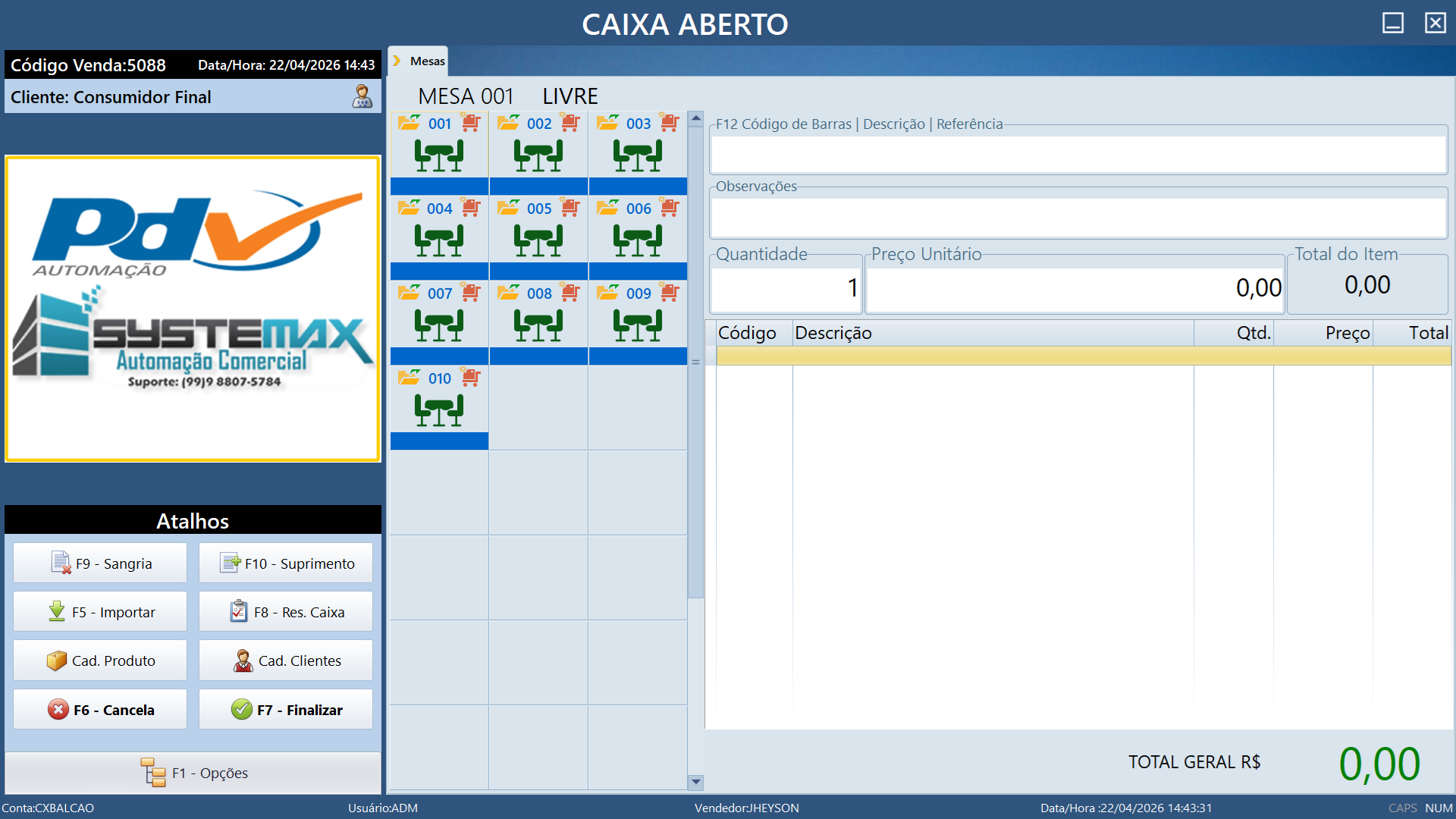Cancel the sale with F6 - Cancela
The height and width of the screenshot is (819, 1456).
tap(100, 710)
